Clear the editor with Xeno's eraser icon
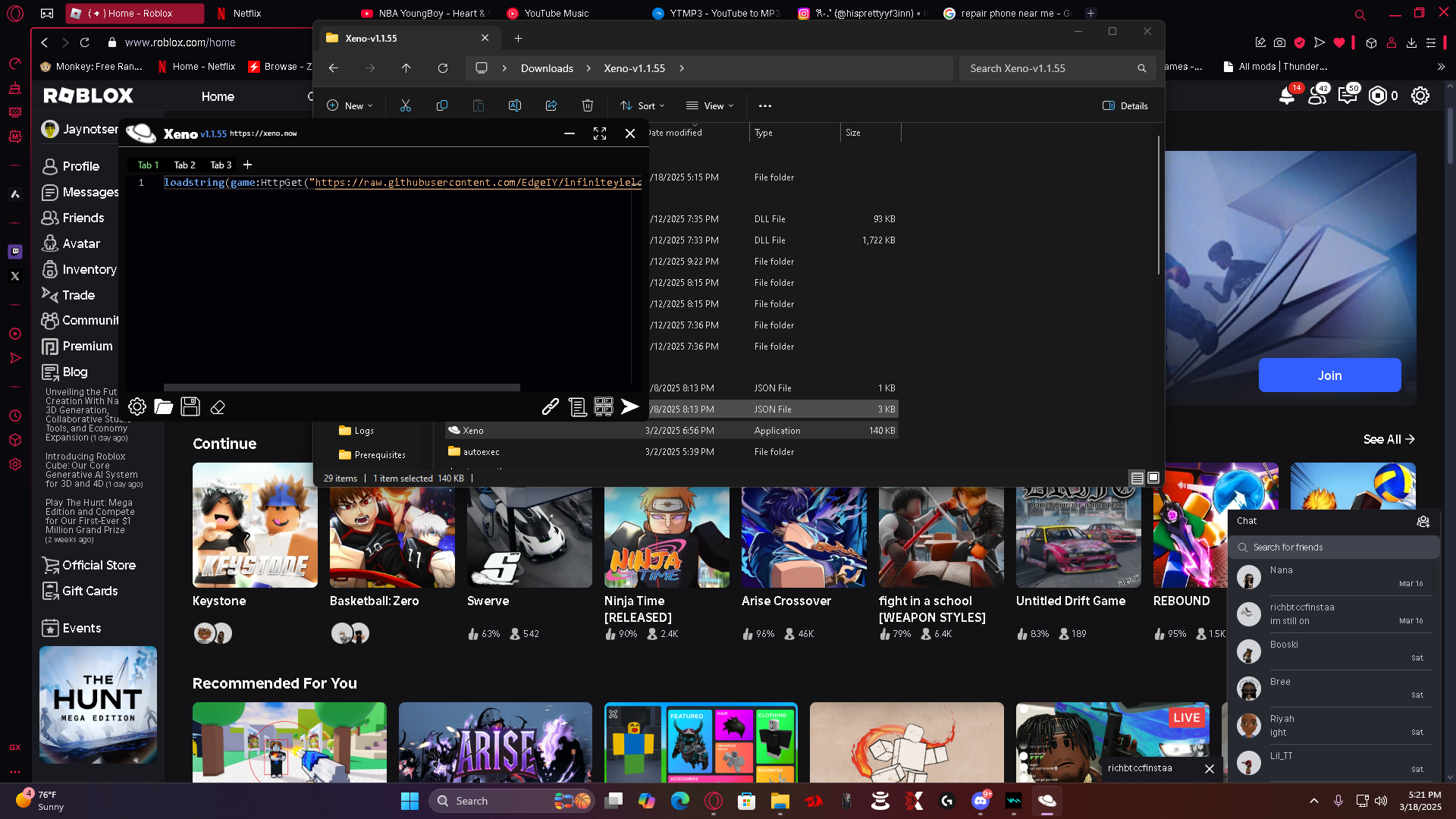1456x819 pixels. pos(218,408)
